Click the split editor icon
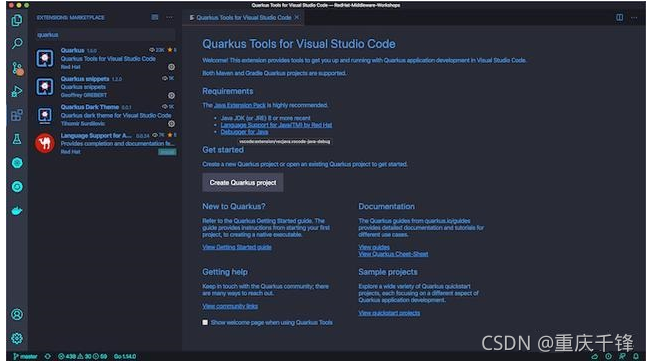650x362 pixels. pos(619,17)
